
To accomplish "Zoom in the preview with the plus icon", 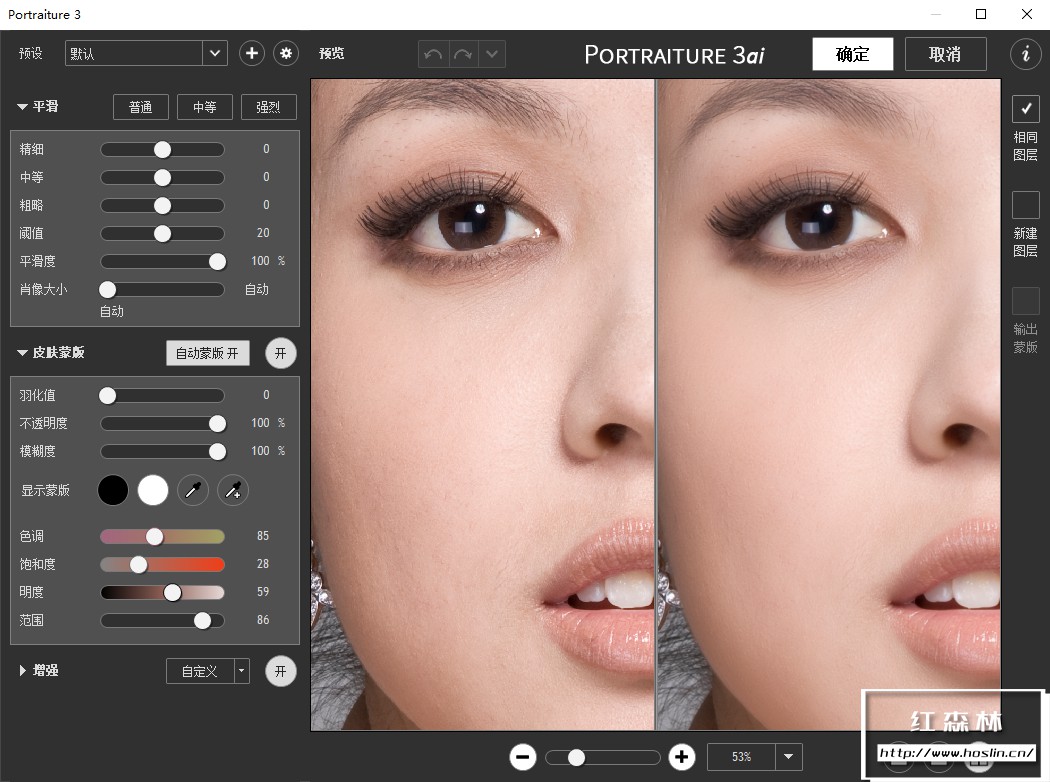I will (682, 757).
